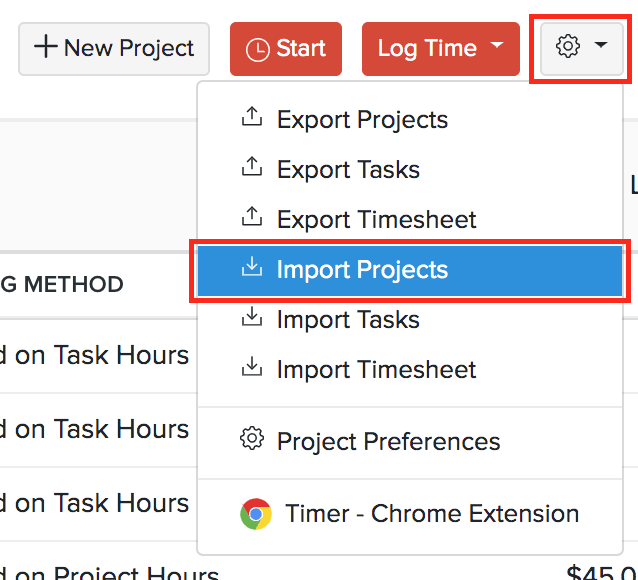This screenshot has height=580, width=638.
Task: Choose Export Timesheet from menu
Action: click(376, 220)
